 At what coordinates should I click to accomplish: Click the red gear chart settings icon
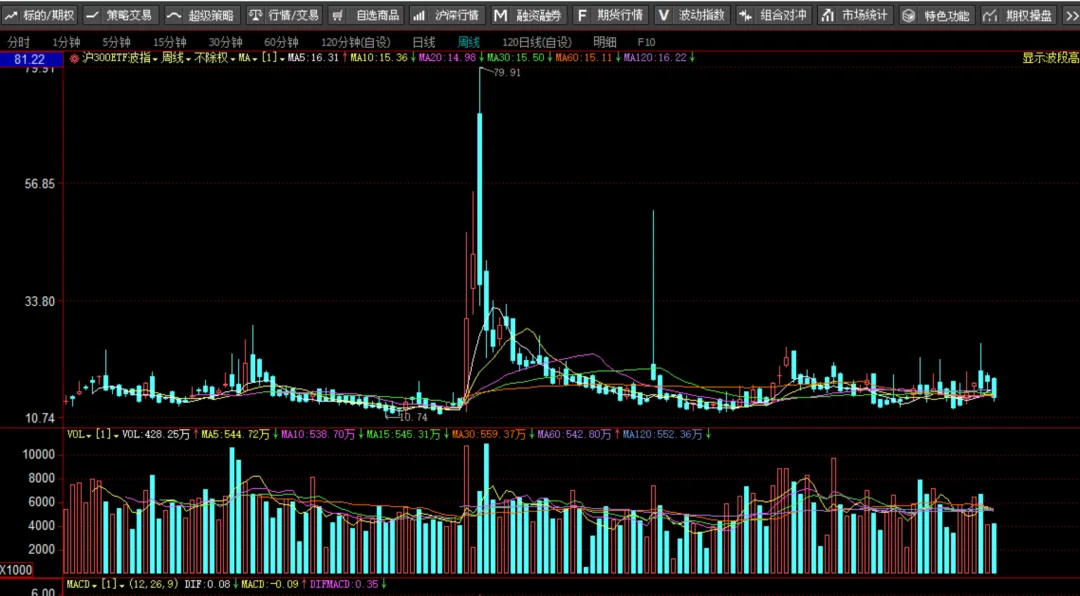pos(74,59)
